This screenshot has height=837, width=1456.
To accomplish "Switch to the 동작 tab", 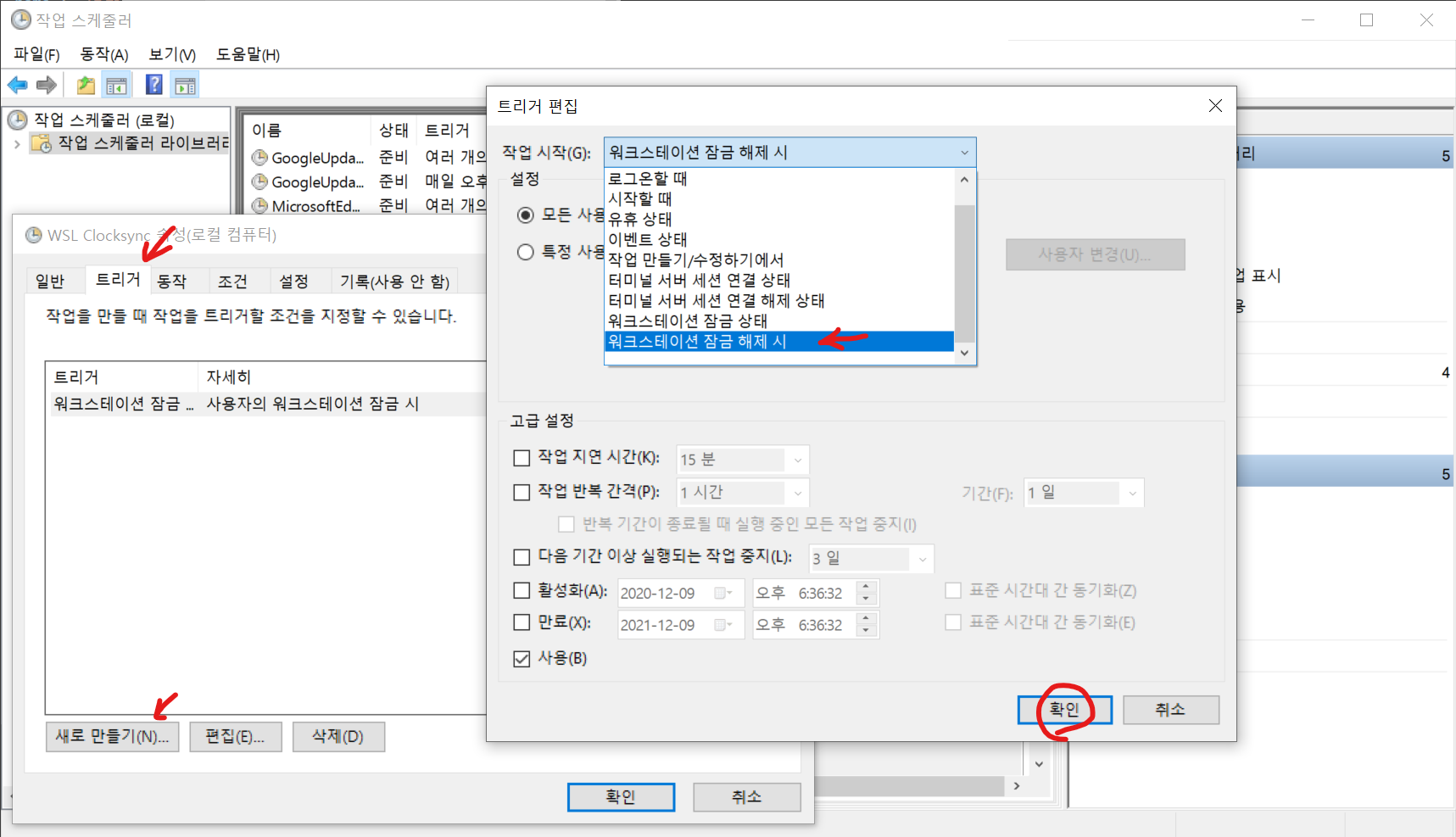I will [x=171, y=281].
